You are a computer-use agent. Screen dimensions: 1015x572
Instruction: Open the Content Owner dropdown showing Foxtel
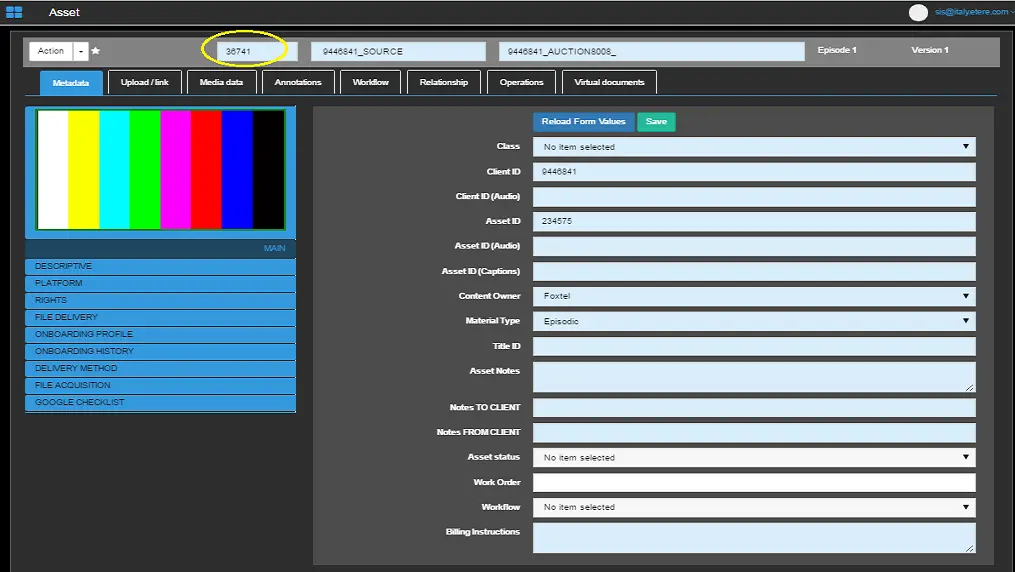click(753, 296)
